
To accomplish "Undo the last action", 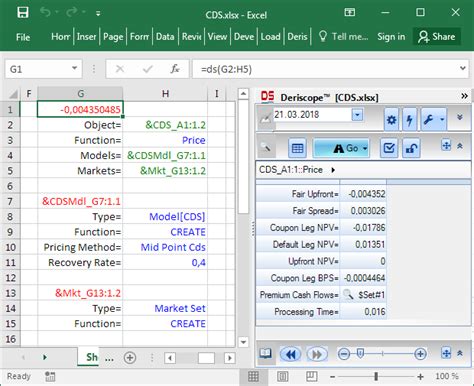I will coord(46,13).
